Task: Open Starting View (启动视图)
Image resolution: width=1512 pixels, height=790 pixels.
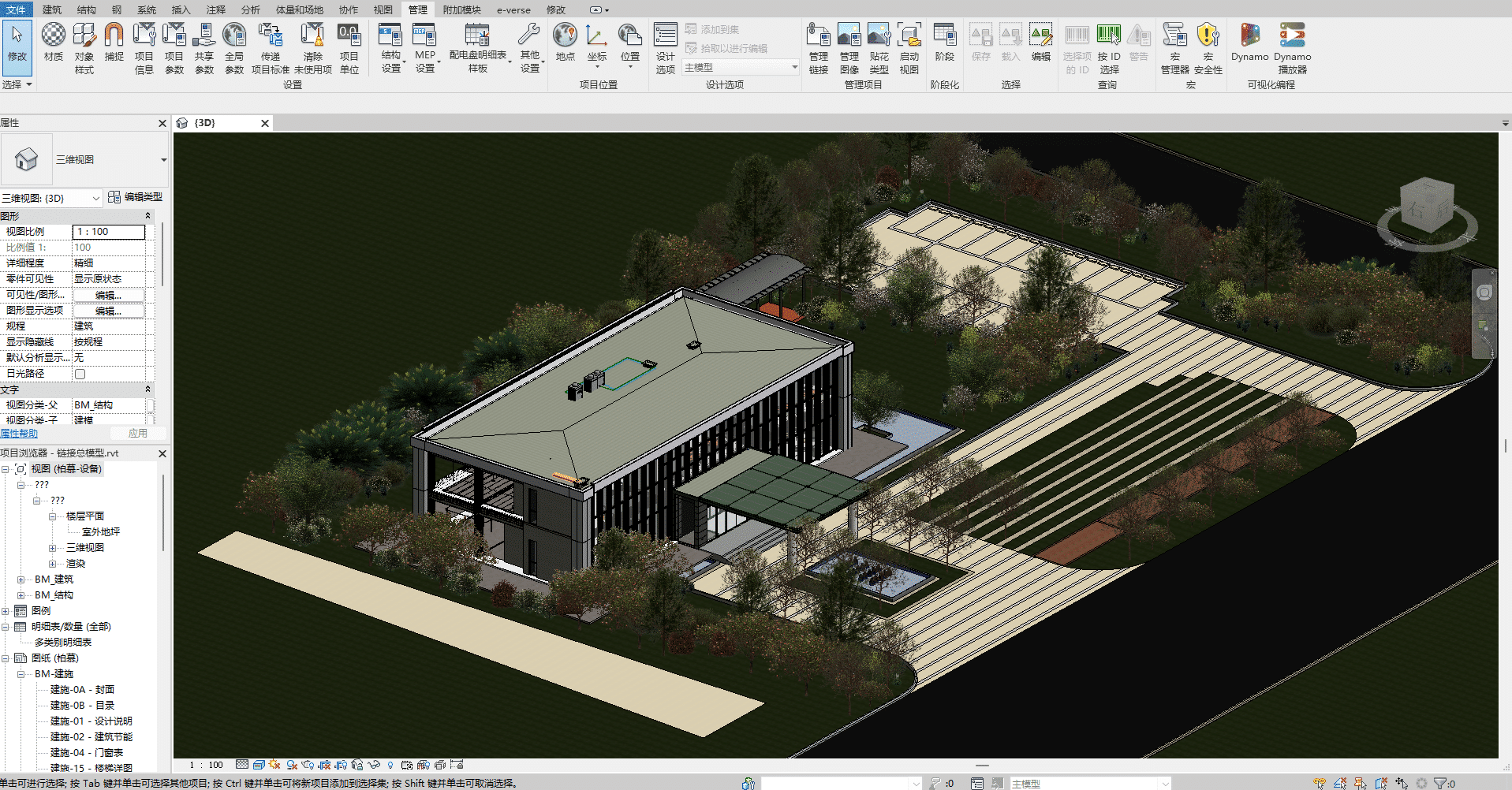Action: pyautogui.click(x=909, y=49)
